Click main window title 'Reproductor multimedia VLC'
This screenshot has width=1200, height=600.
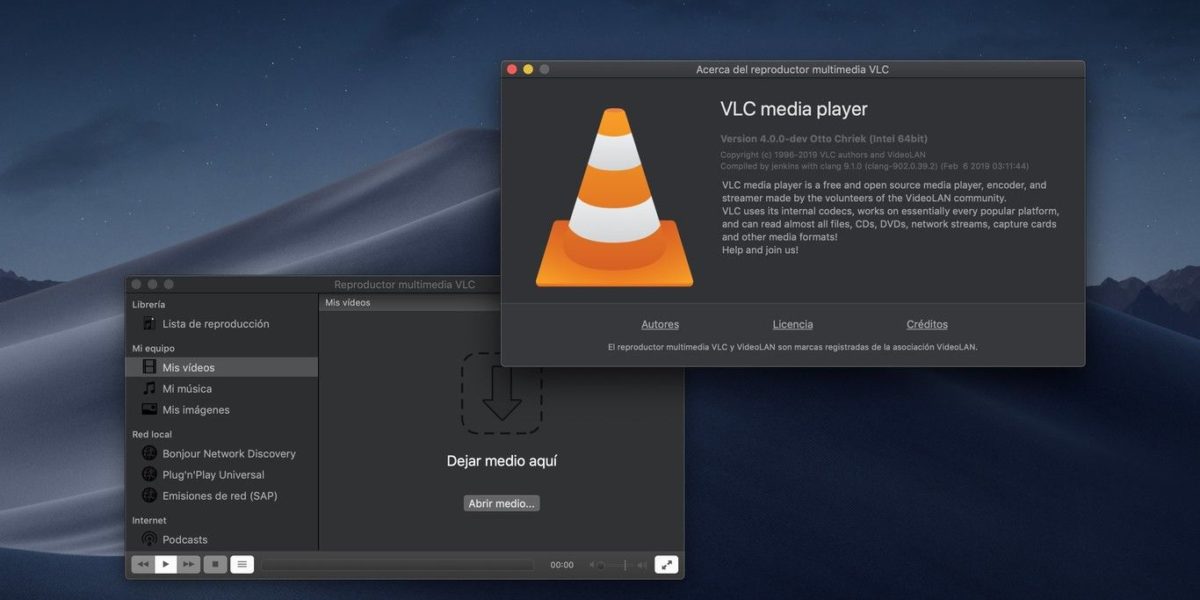coord(405,284)
